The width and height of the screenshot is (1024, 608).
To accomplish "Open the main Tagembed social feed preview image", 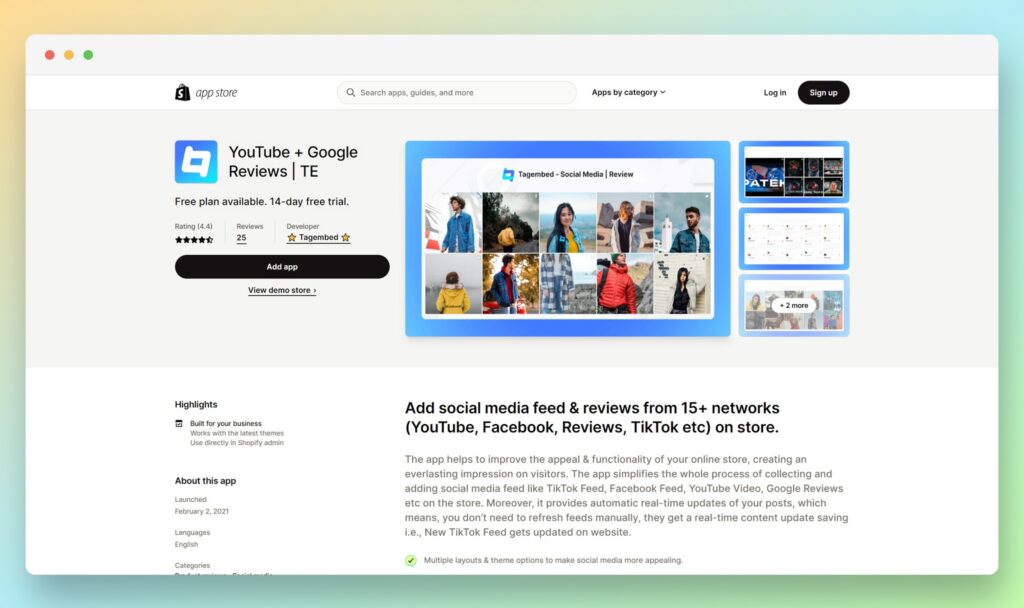I will coord(568,238).
